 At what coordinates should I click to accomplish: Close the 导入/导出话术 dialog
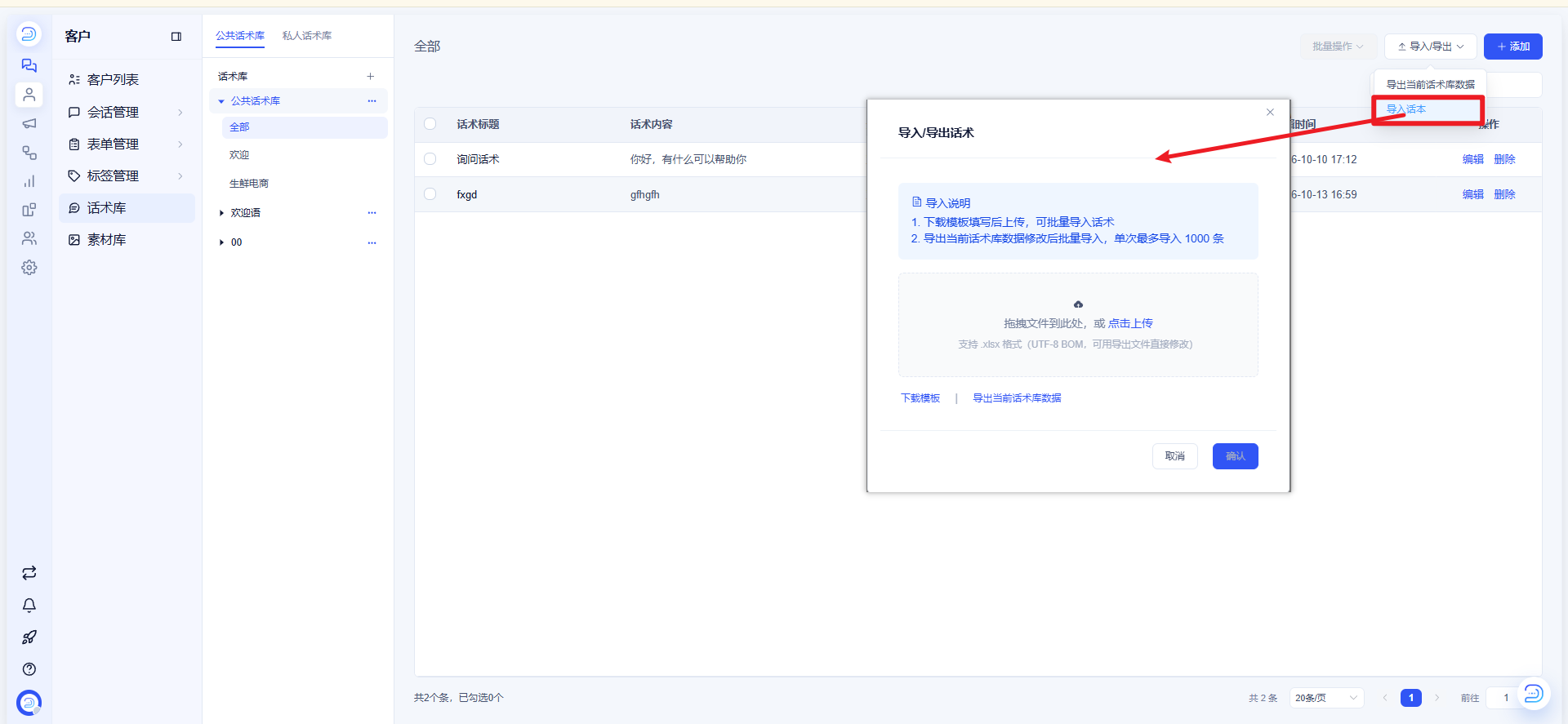tap(1270, 113)
